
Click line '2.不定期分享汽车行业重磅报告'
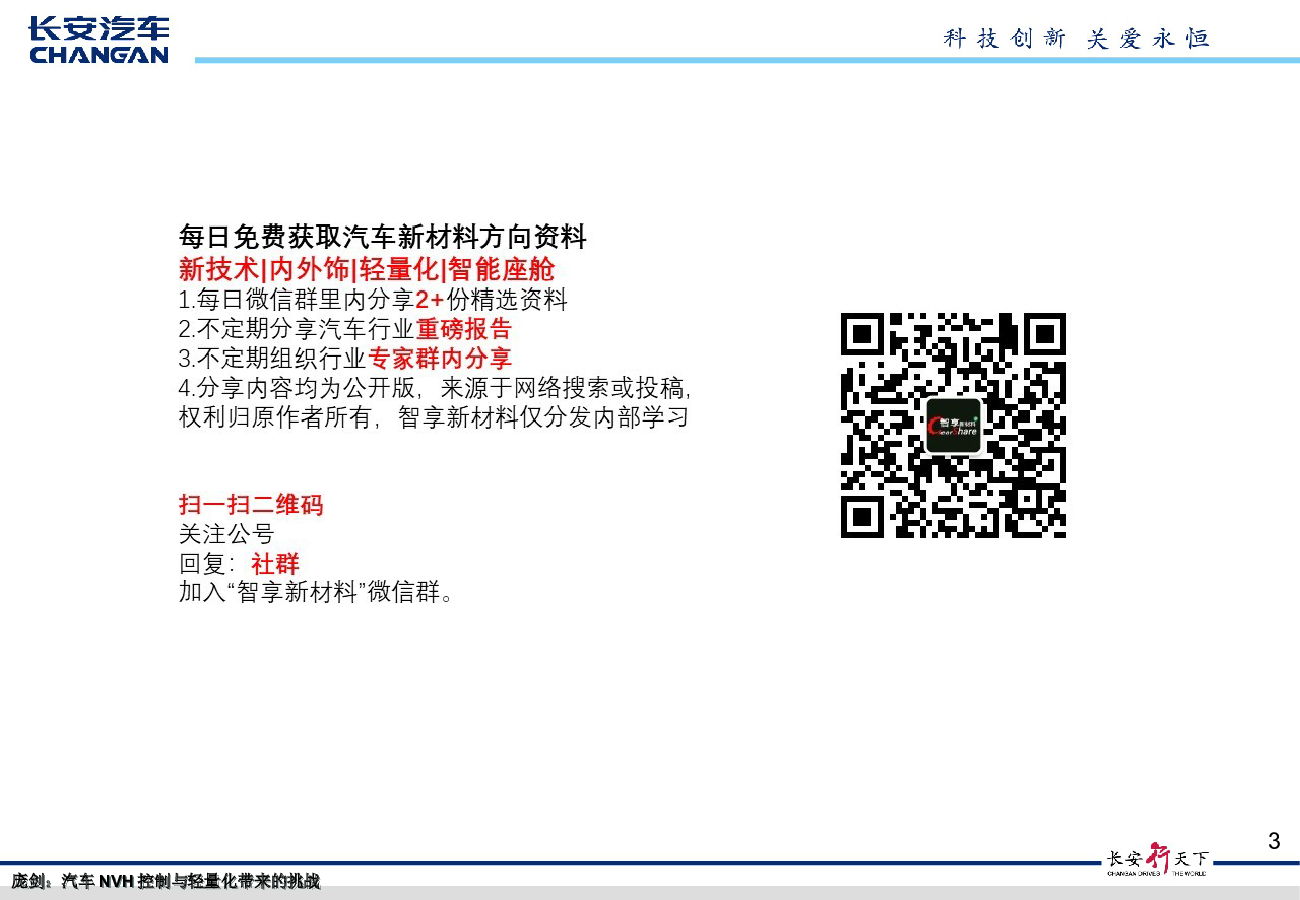click(x=345, y=328)
